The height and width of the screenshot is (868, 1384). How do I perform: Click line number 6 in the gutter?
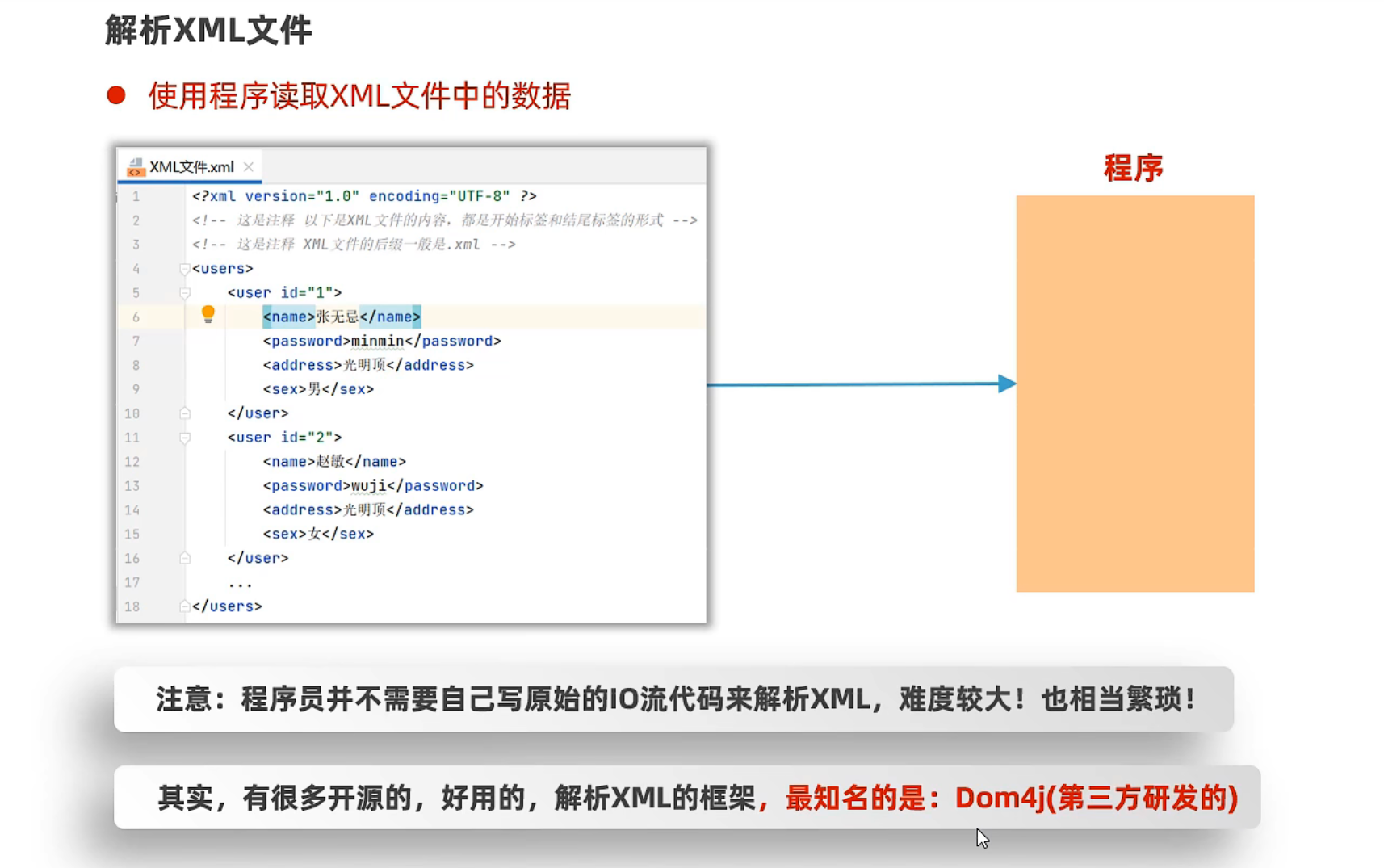[x=136, y=317]
